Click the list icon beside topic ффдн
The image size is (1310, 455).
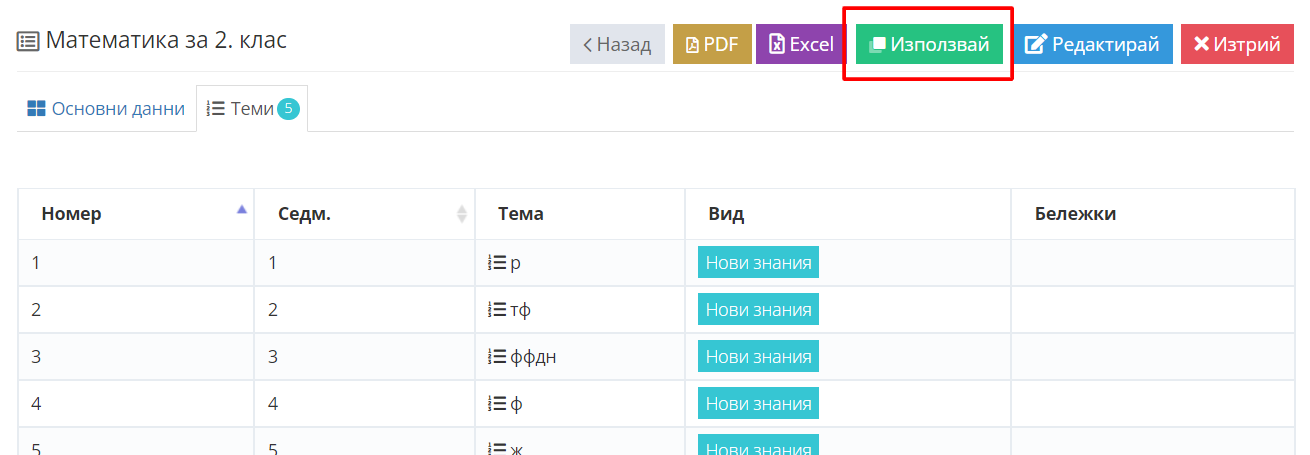[x=497, y=356]
